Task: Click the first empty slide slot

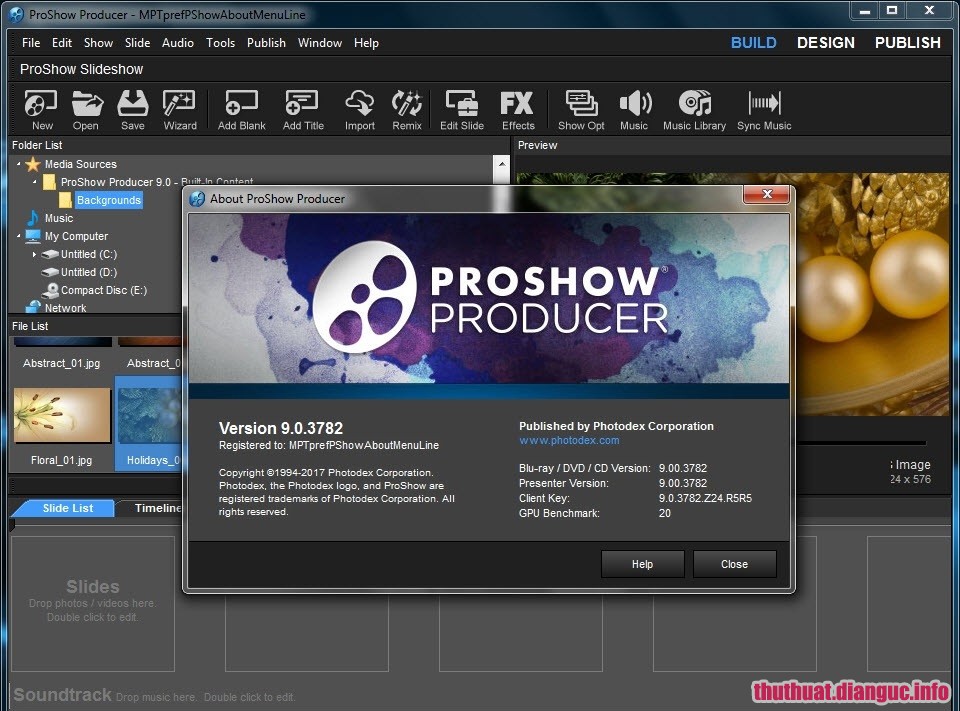Action: click(x=93, y=604)
